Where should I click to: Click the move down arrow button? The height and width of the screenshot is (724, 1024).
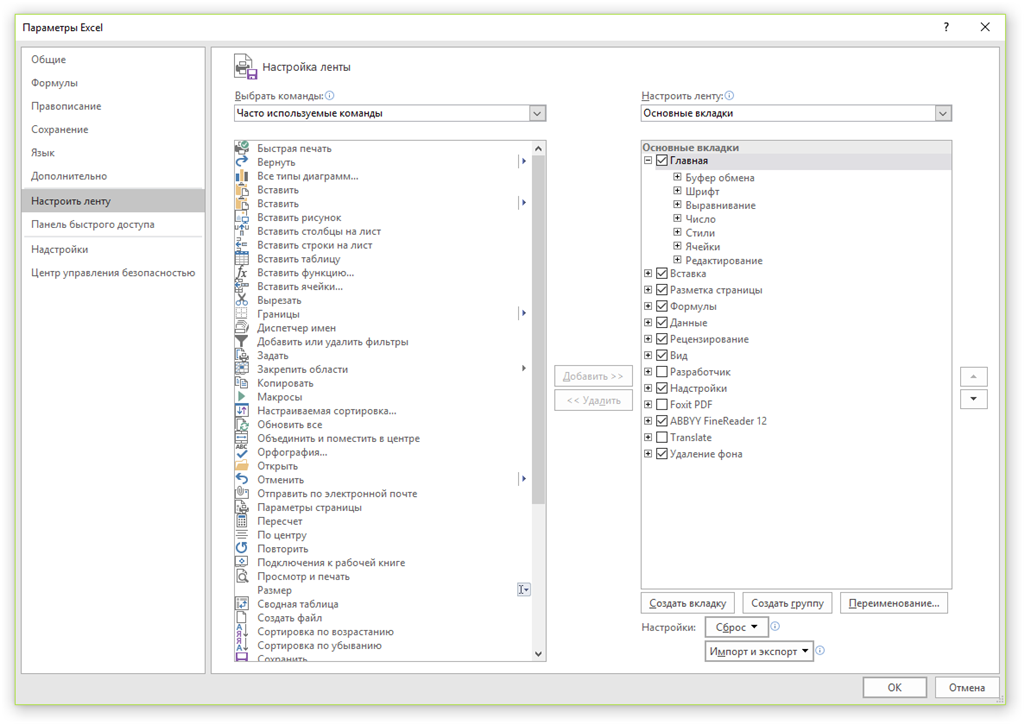pyautogui.click(x=973, y=399)
